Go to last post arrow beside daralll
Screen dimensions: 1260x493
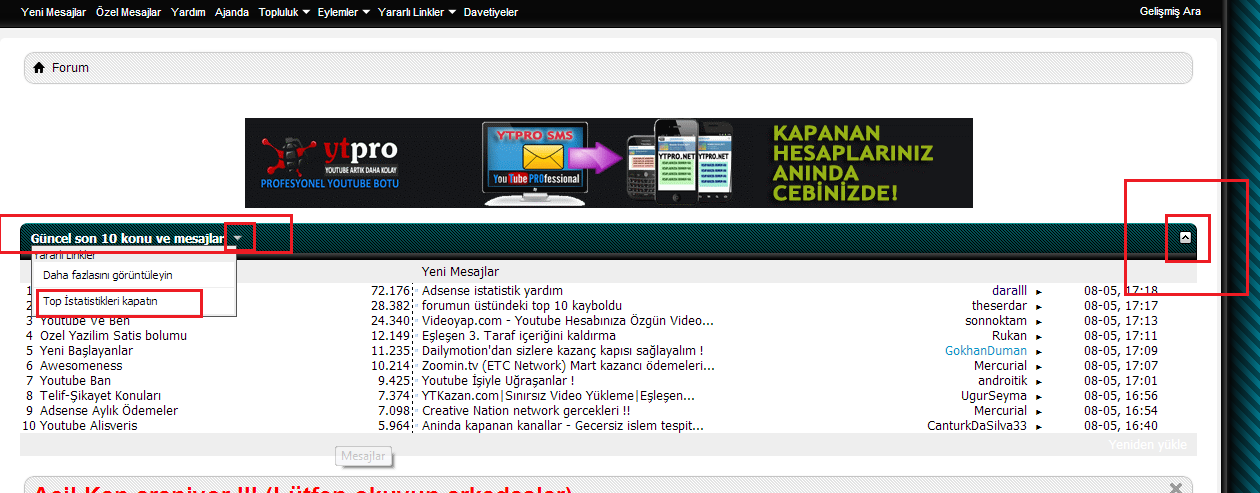click(1038, 292)
